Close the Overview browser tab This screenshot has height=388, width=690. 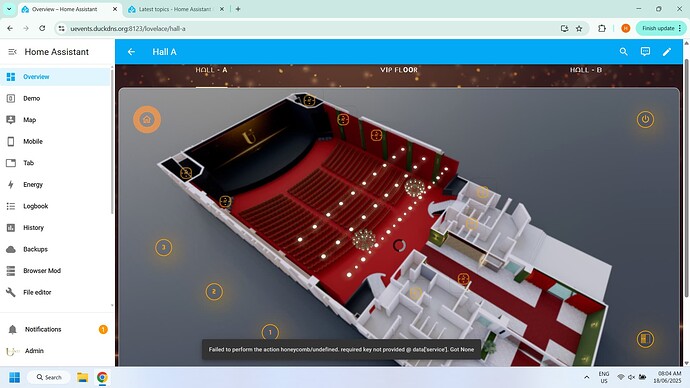115,9
